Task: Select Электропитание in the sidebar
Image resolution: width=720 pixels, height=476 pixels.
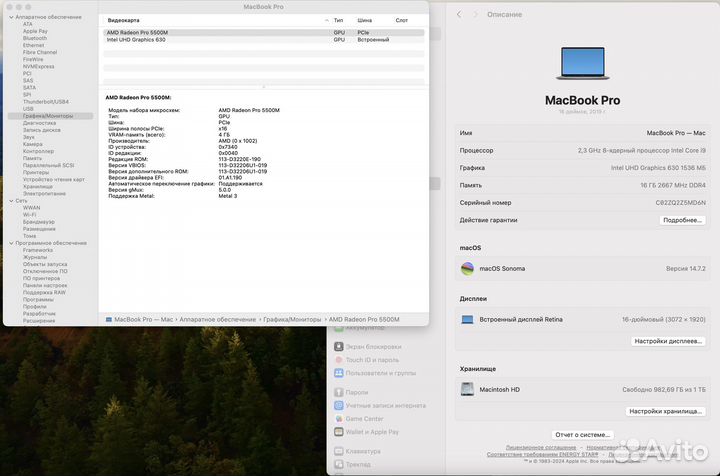Action: [x=44, y=194]
